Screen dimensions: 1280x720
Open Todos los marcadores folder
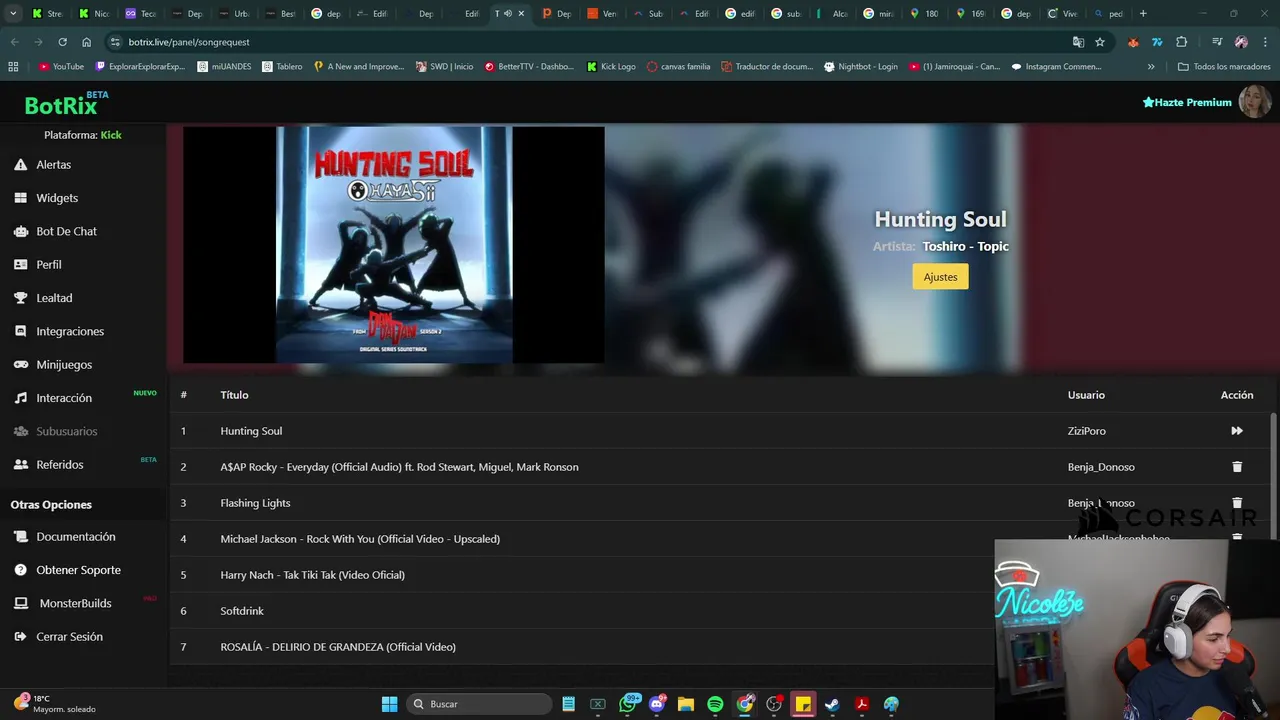[x=1224, y=67]
